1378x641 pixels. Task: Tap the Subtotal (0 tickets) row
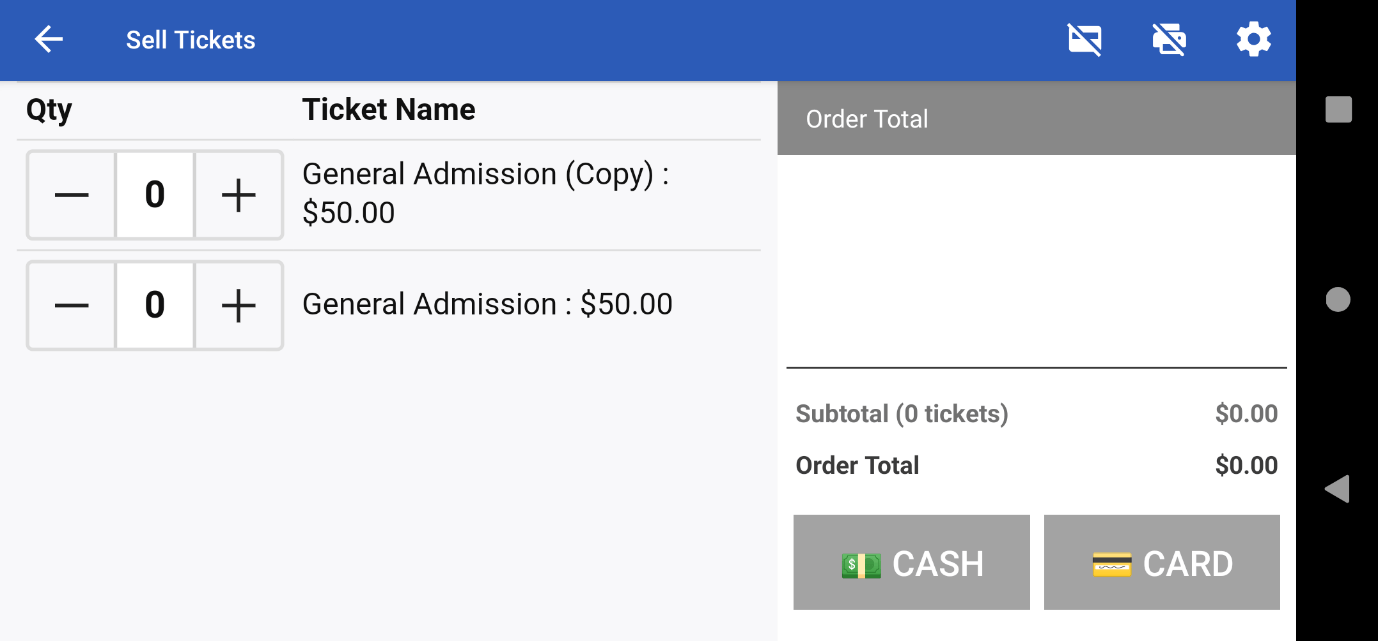(1036, 414)
